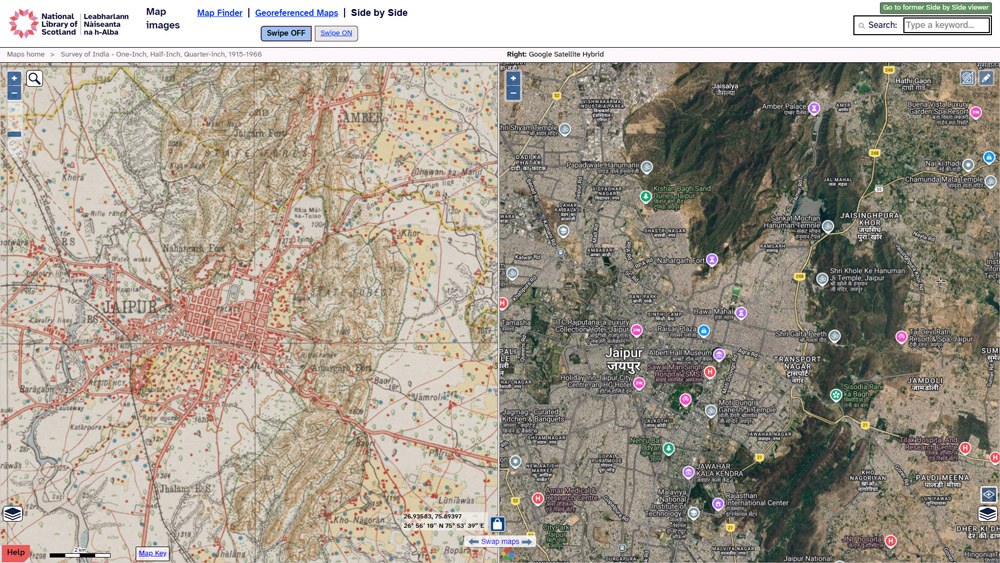Image resolution: width=1000 pixels, height=563 pixels.
Task: Click the Swap maps button
Action: click(500, 541)
